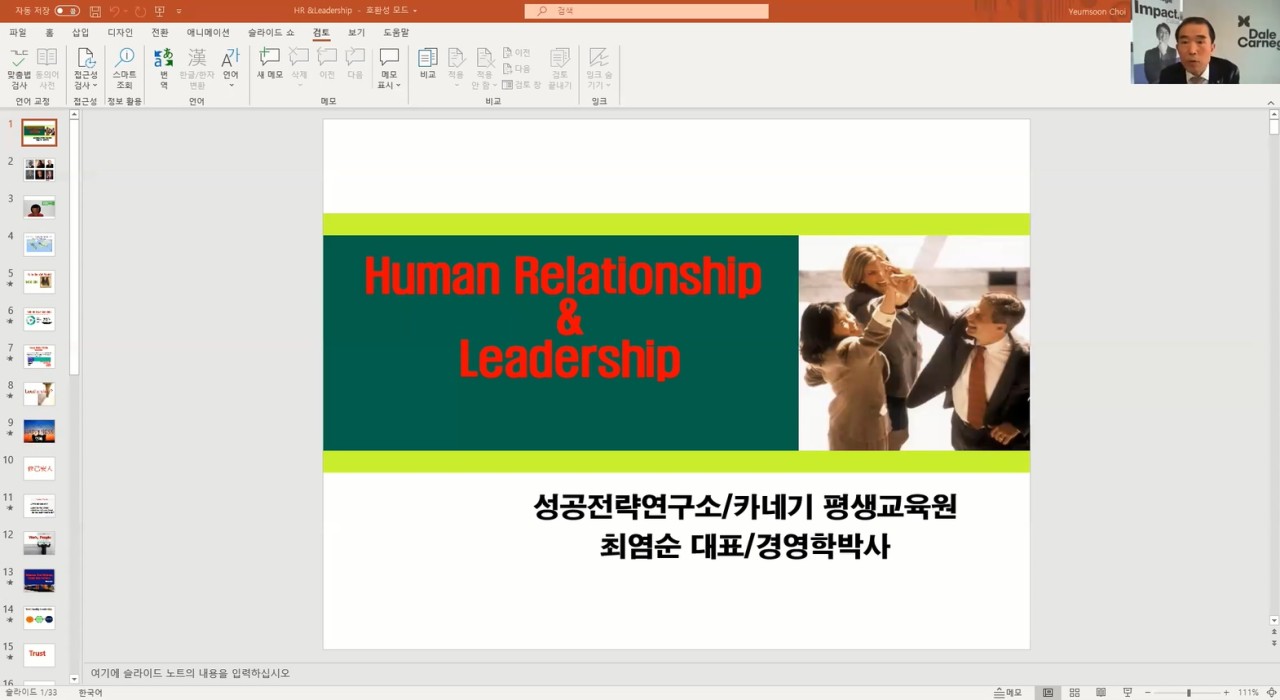Toggle the 메모 notes pane in status bar
The image size is (1280, 700).
coord(1008,692)
